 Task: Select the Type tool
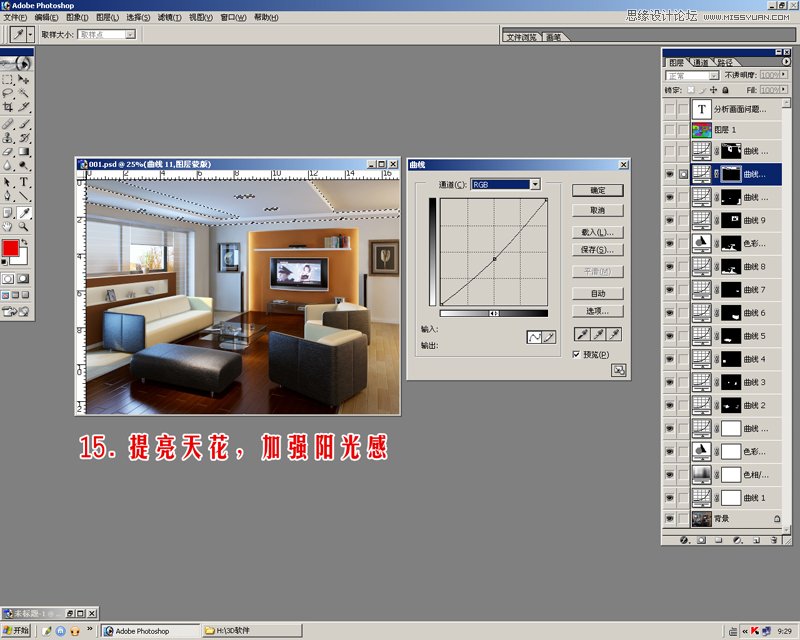click(x=23, y=182)
